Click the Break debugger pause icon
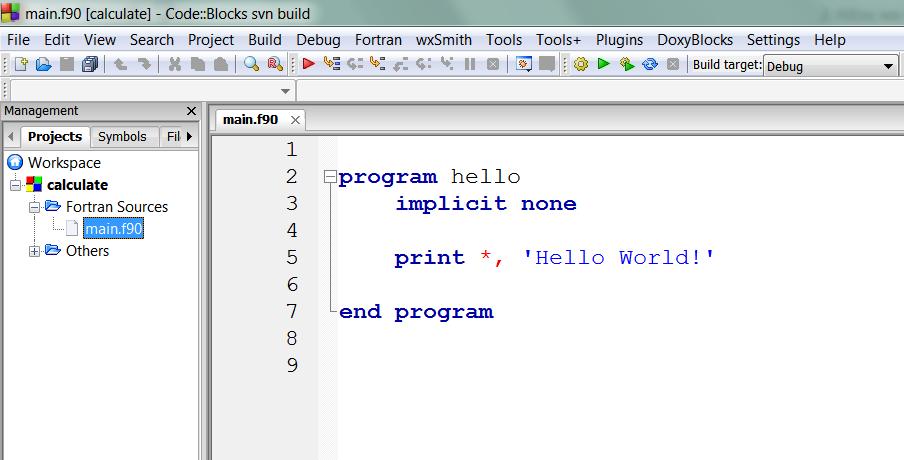Screen dimensions: 904x460 (470, 64)
